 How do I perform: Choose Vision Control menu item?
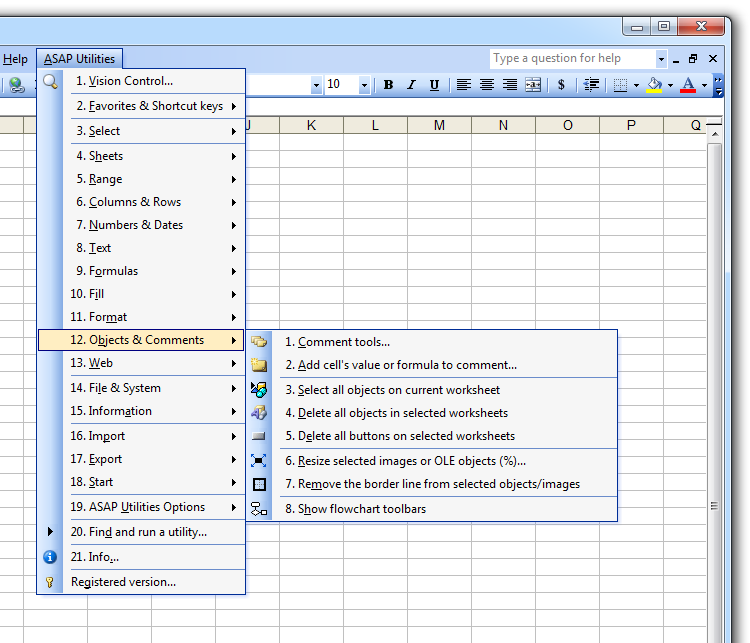tap(142, 81)
